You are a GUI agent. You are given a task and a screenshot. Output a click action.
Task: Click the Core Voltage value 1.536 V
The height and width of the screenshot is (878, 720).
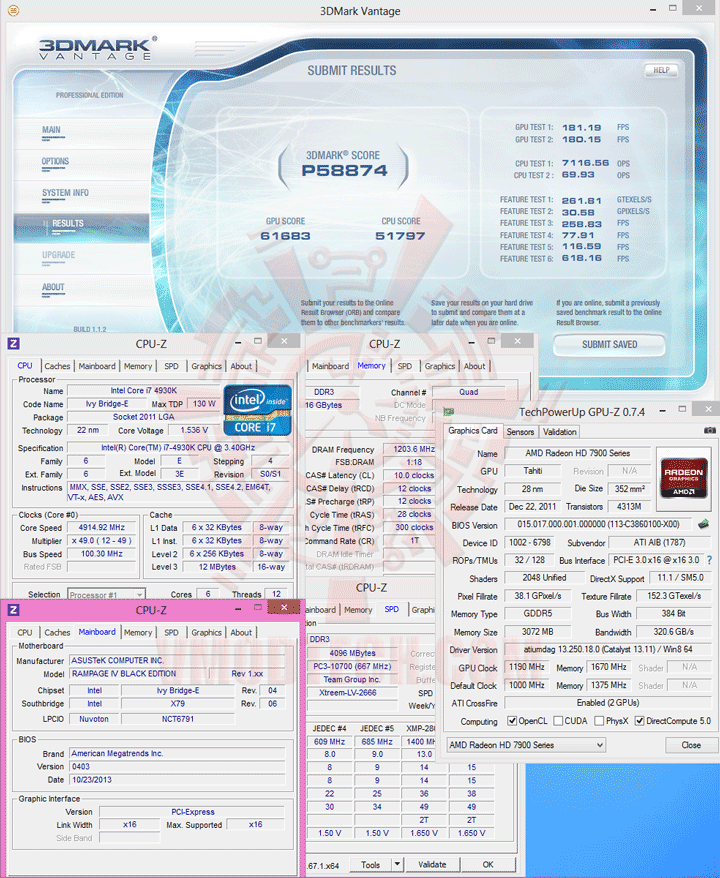[x=194, y=430]
